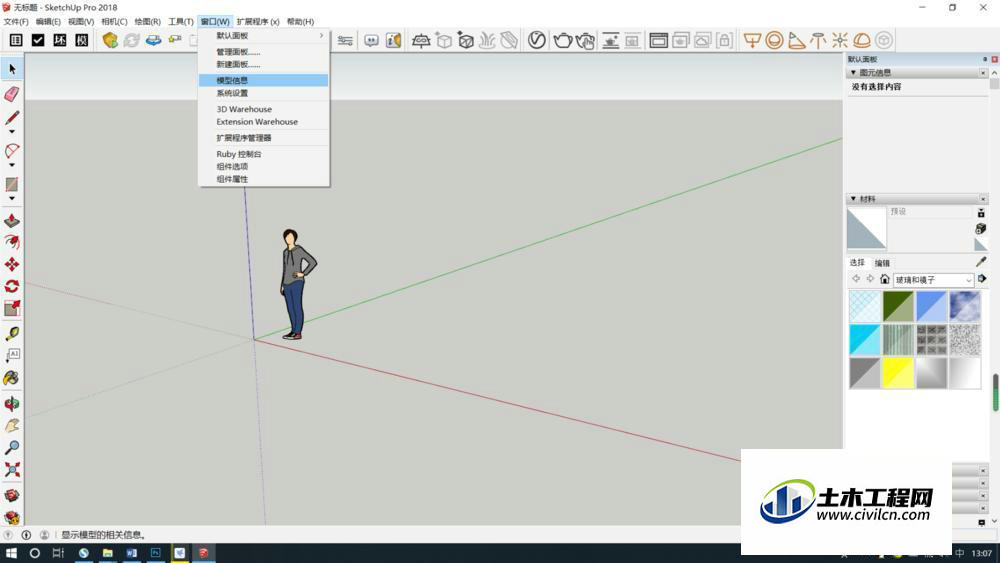Expand the 默认面板 submenu arrow

pyautogui.click(x=321, y=36)
